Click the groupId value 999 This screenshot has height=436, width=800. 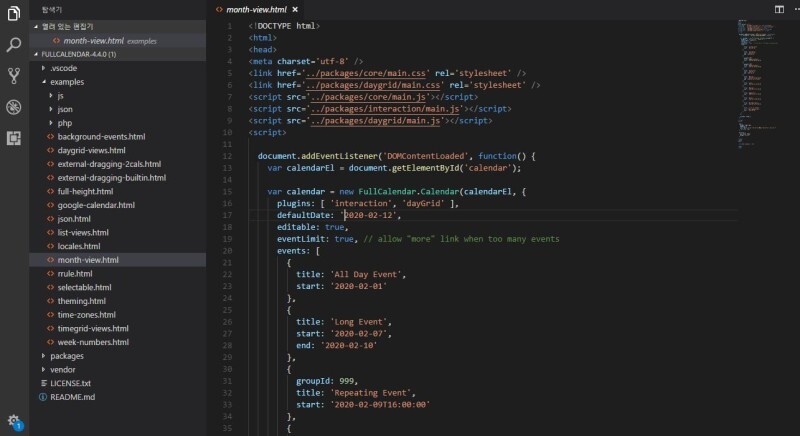click(x=346, y=381)
